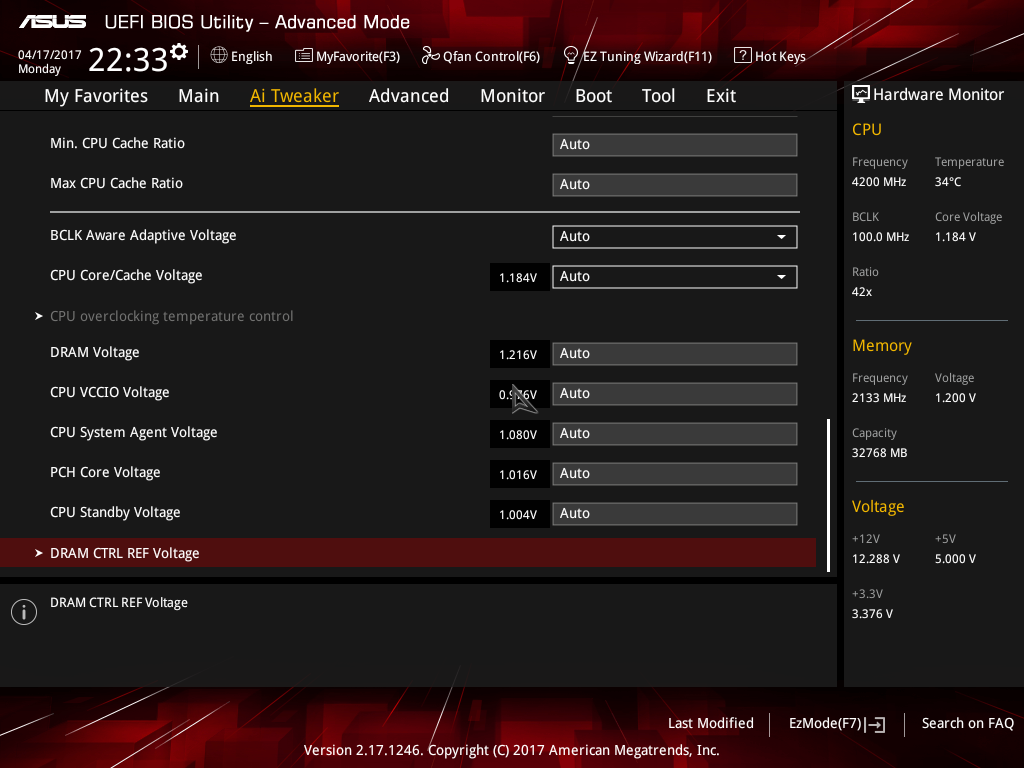Show the Hot Keys label
This screenshot has width=1024, height=768.
tap(780, 57)
